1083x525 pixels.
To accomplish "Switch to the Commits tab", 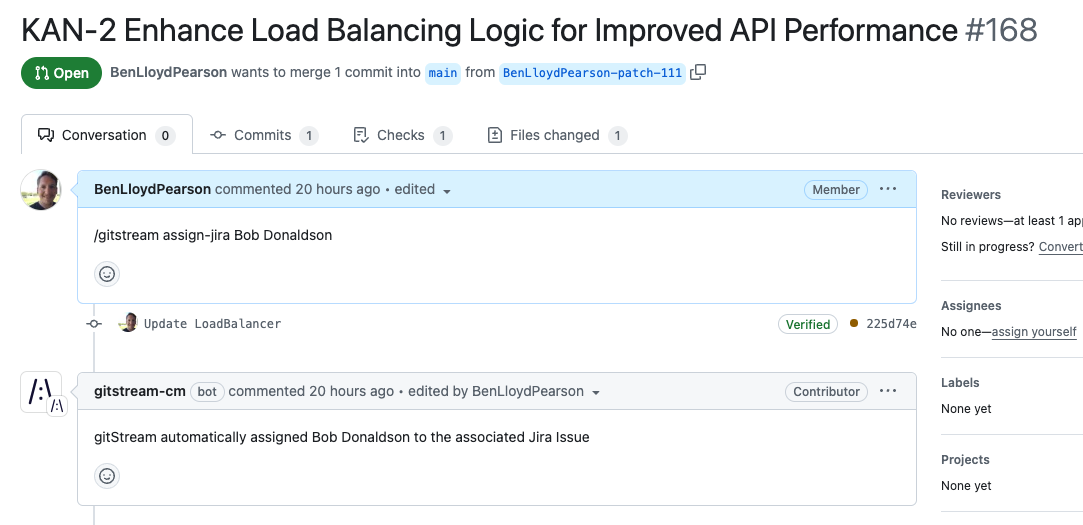I will click(x=264, y=135).
